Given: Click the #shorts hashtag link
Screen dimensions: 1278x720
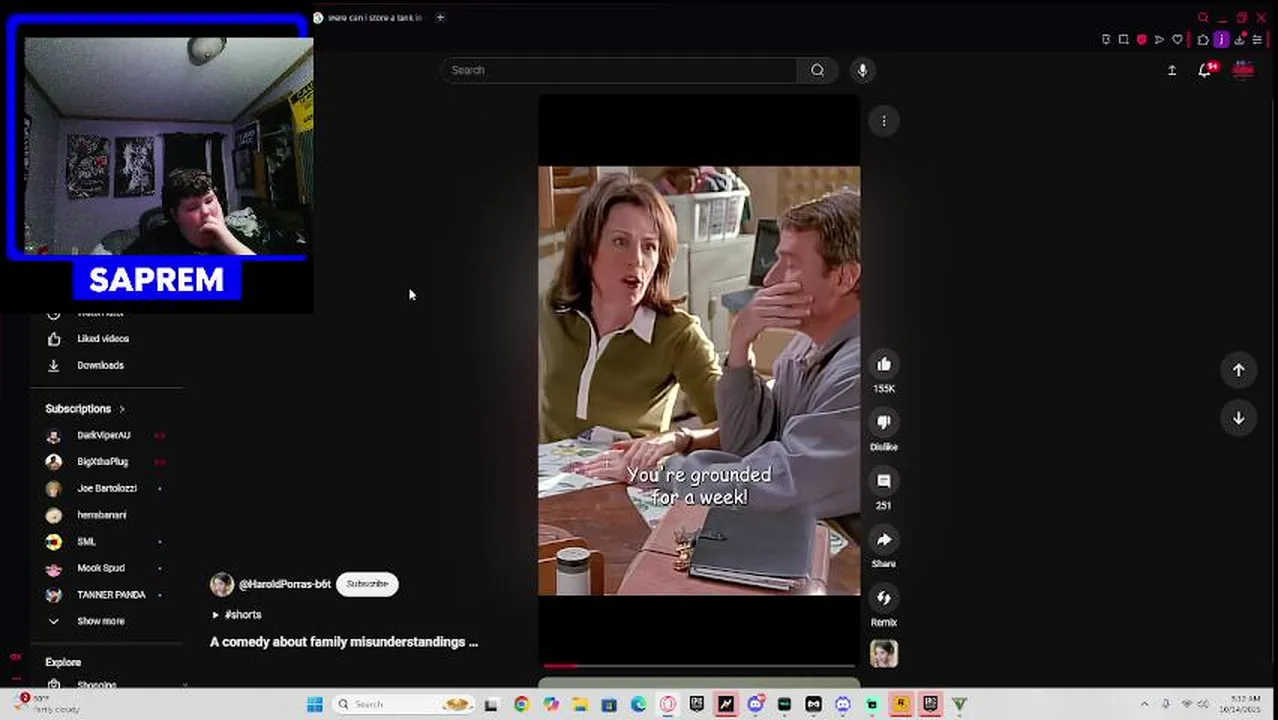Looking at the screenshot, I should pyautogui.click(x=243, y=615).
